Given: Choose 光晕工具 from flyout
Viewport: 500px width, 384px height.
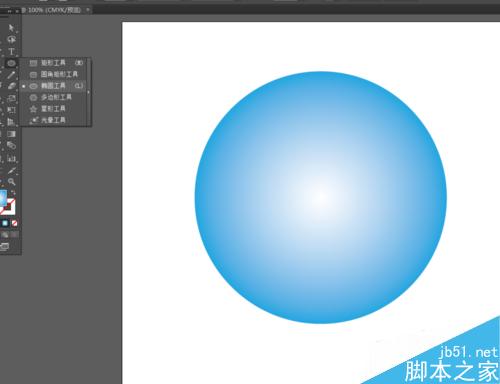Looking at the screenshot, I should [x=54, y=120].
